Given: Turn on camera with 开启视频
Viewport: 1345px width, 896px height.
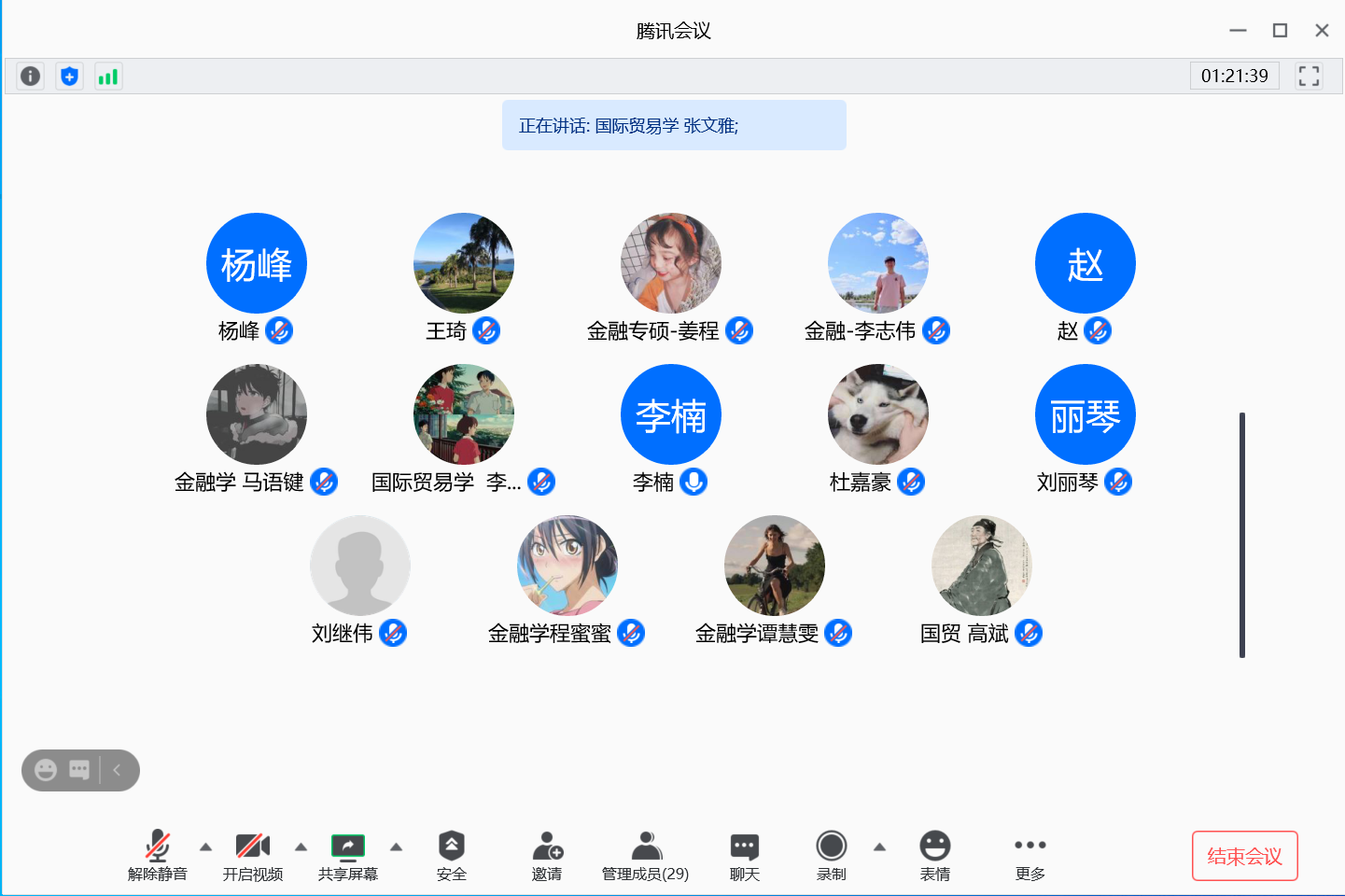Looking at the screenshot, I should (253, 855).
